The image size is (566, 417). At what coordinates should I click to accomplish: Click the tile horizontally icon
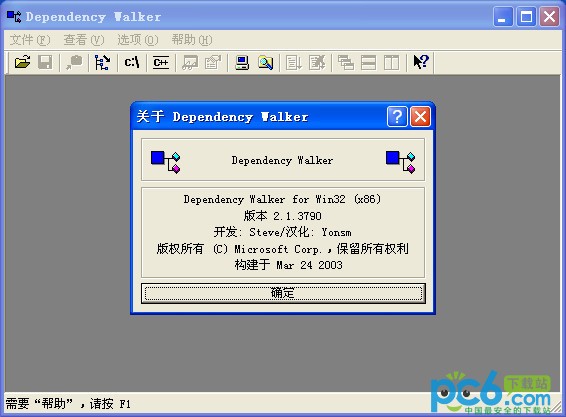coord(369,62)
